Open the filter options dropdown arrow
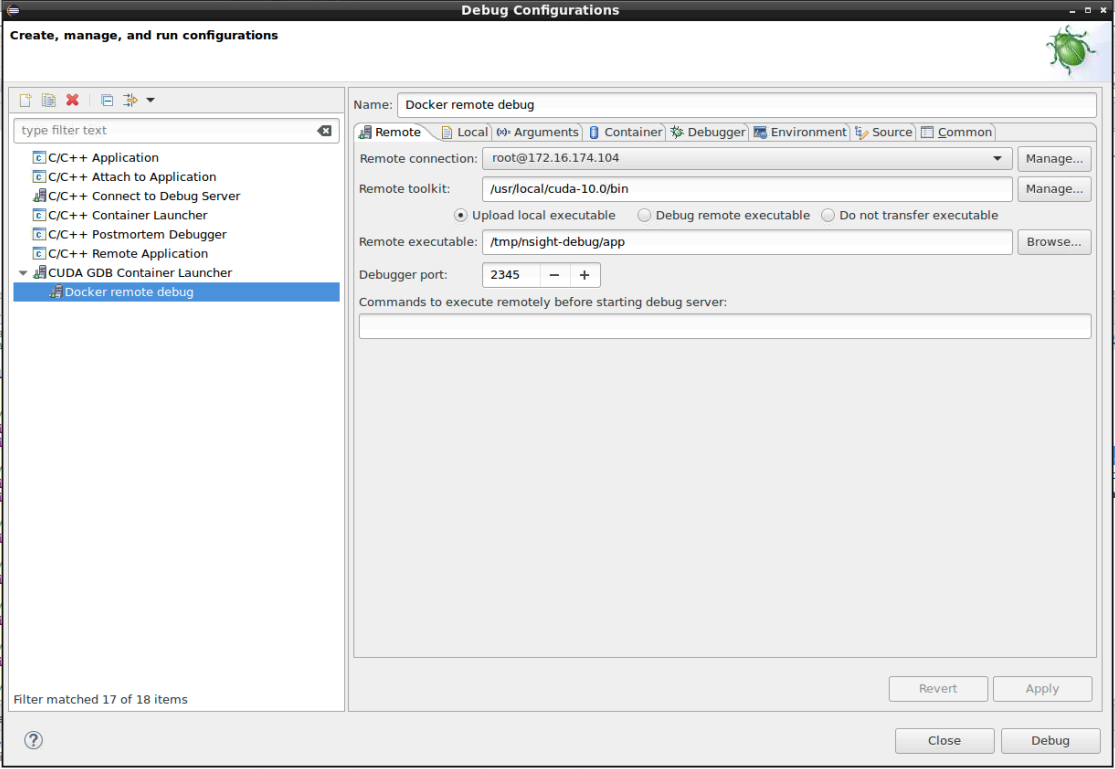The width and height of the screenshot is (1115, 769). point(151,100)
